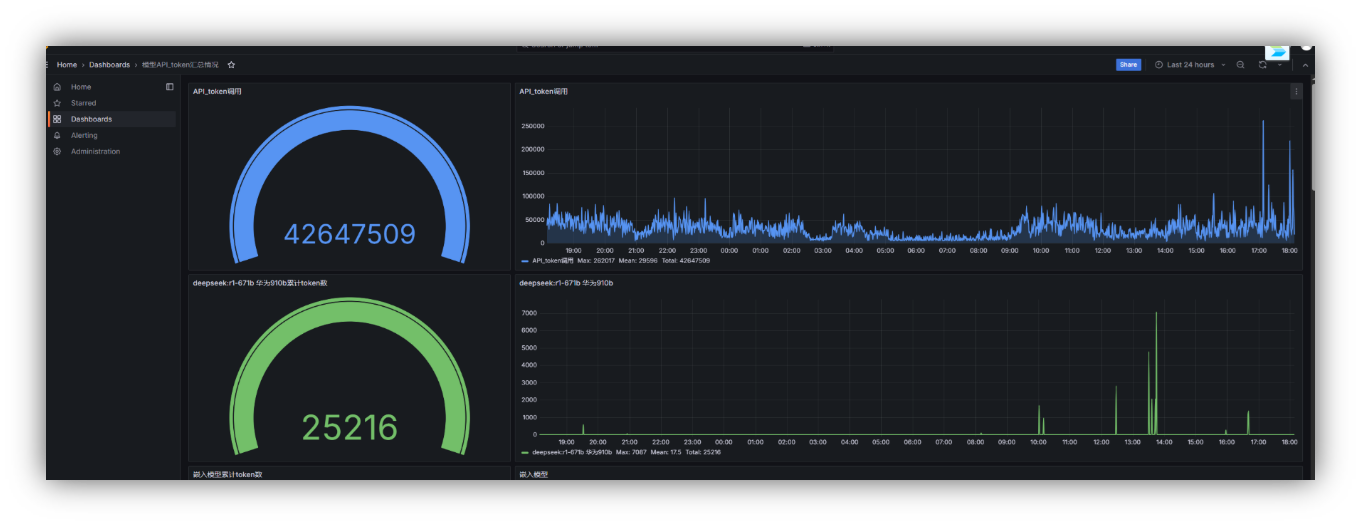Open the API_token调用 chart panel three-dot menu
The image size is (1361, 526).
(1296, 92)
